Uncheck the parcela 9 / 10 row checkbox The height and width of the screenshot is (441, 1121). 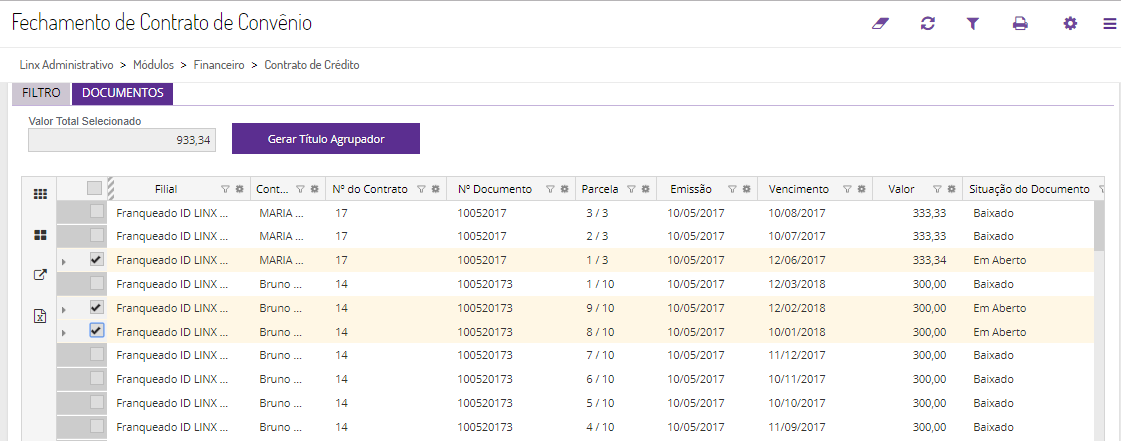click(x=96, y=307)
